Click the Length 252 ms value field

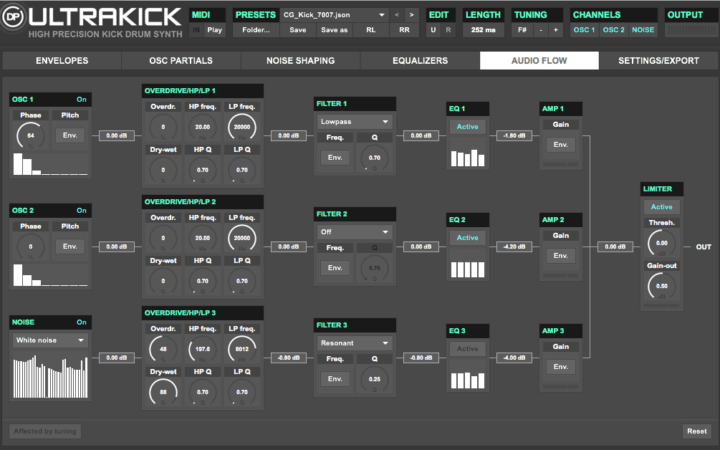tap(483, 30)
